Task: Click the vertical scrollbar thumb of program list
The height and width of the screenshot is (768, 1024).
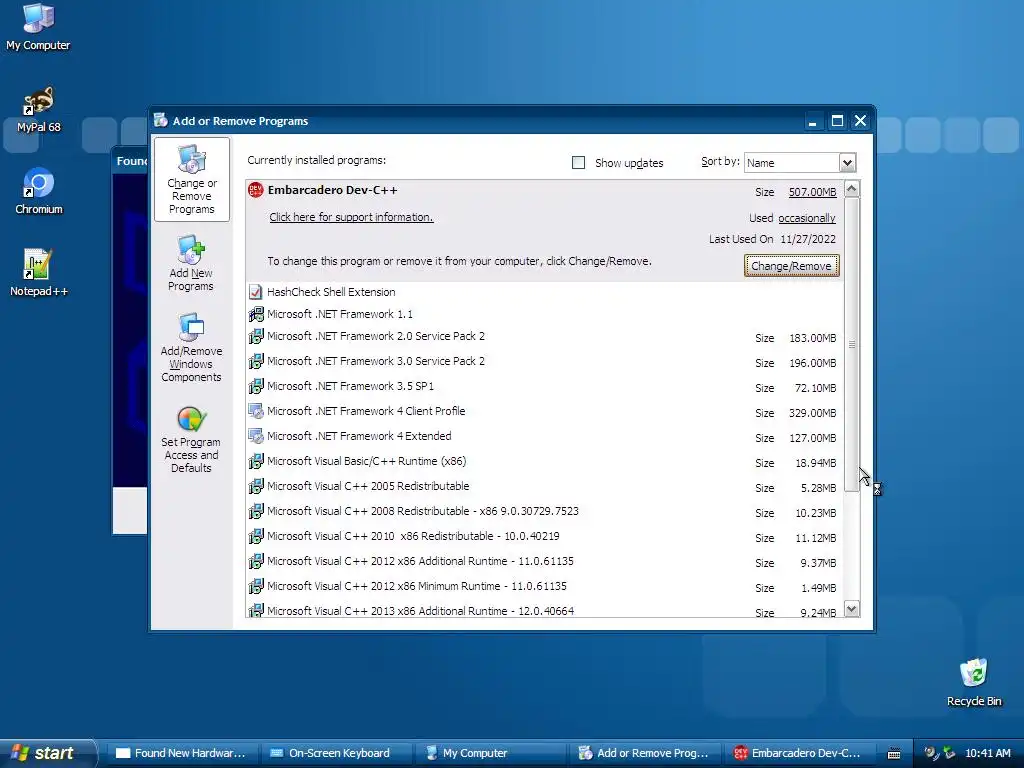Action: tap(852, 344)
